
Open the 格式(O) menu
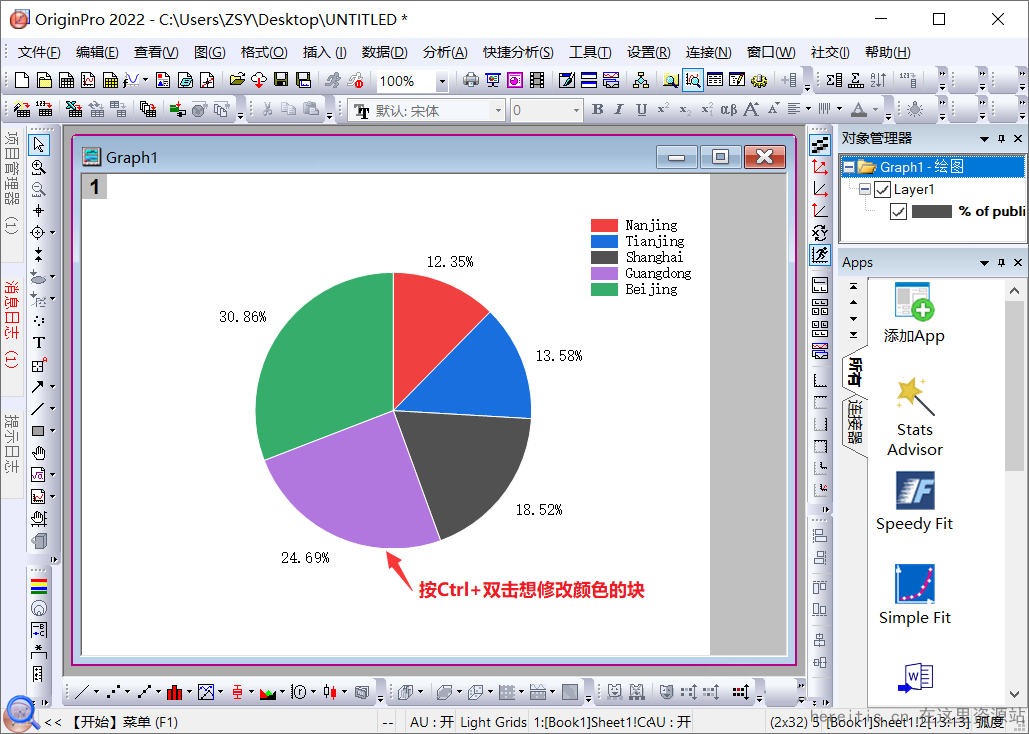(264, 53)
